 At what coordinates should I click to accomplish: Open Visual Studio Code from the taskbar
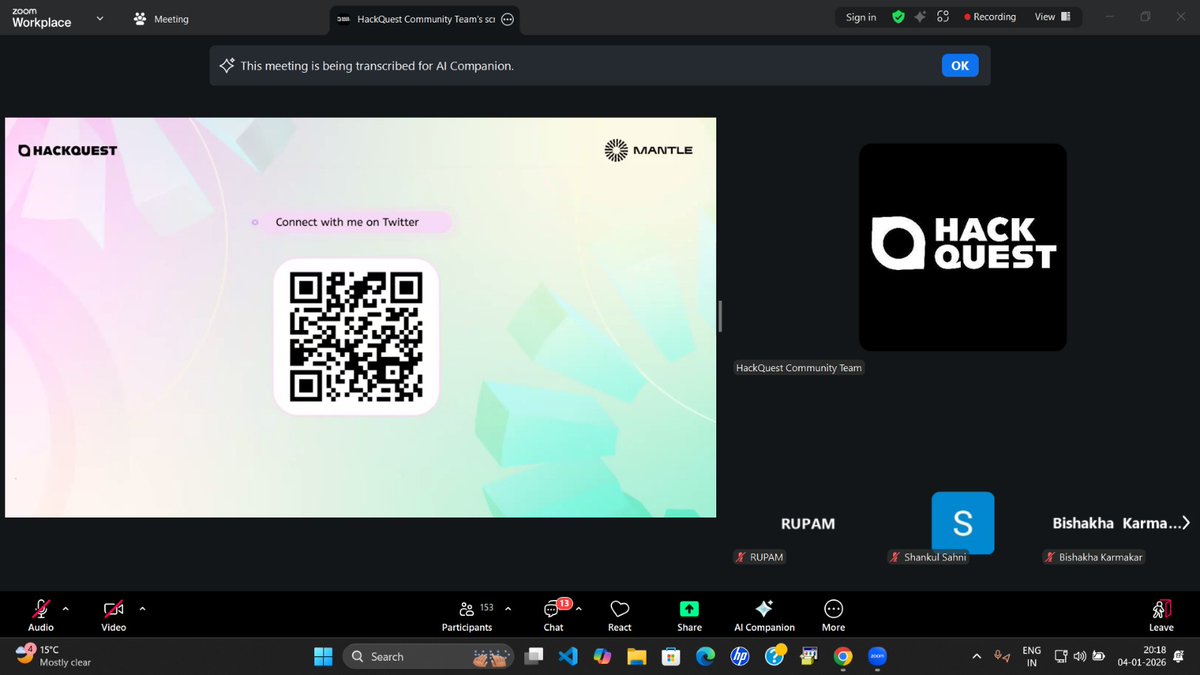568,656
